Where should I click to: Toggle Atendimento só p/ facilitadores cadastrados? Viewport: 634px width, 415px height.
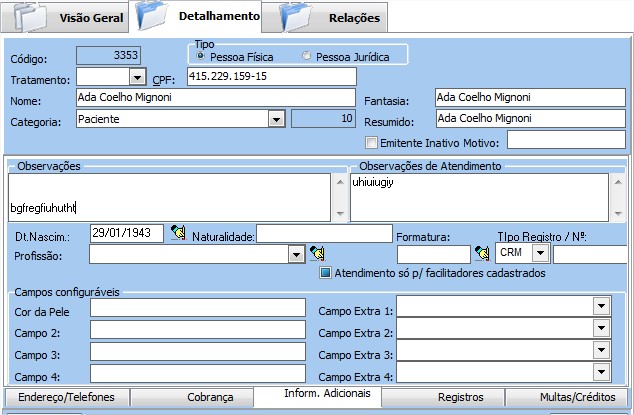coord(325,272)
